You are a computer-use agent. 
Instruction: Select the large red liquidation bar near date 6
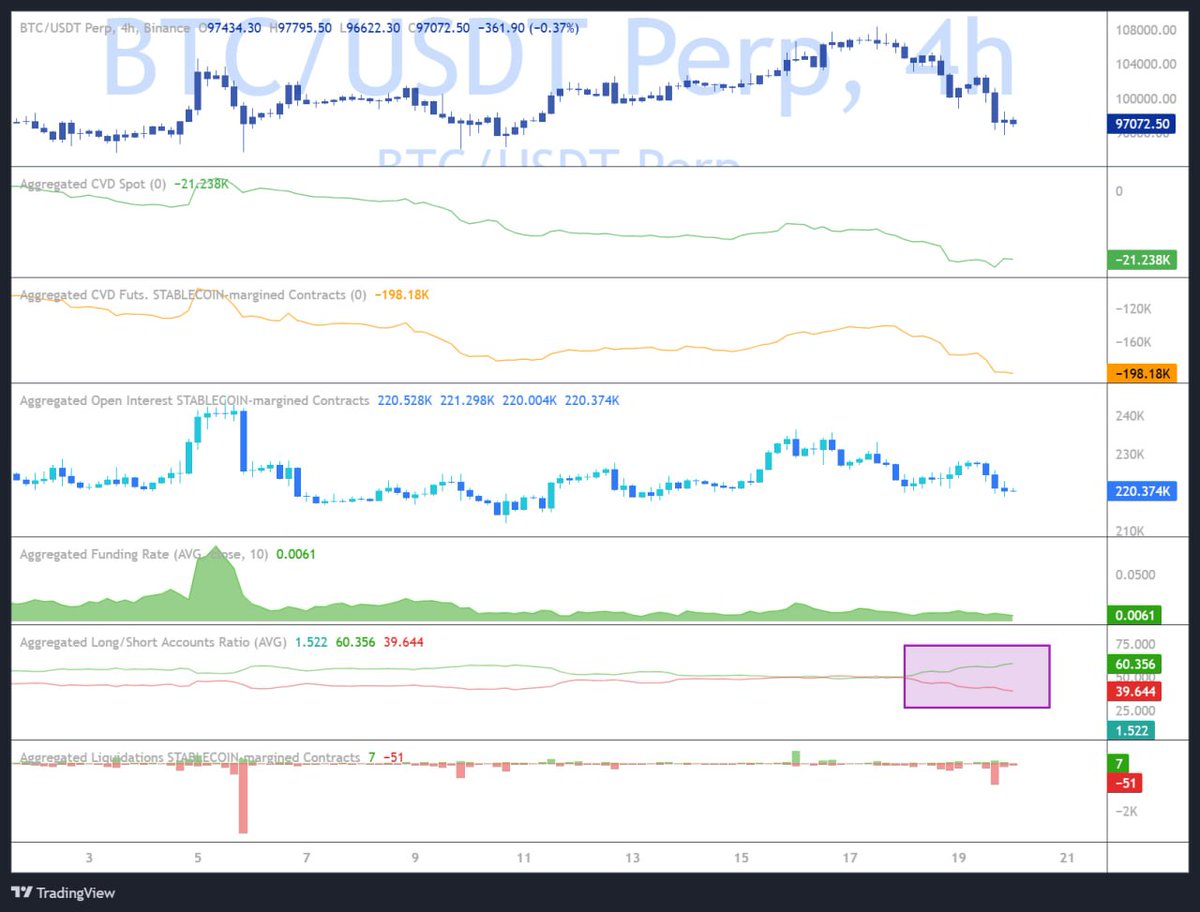[x=243, y=798]
